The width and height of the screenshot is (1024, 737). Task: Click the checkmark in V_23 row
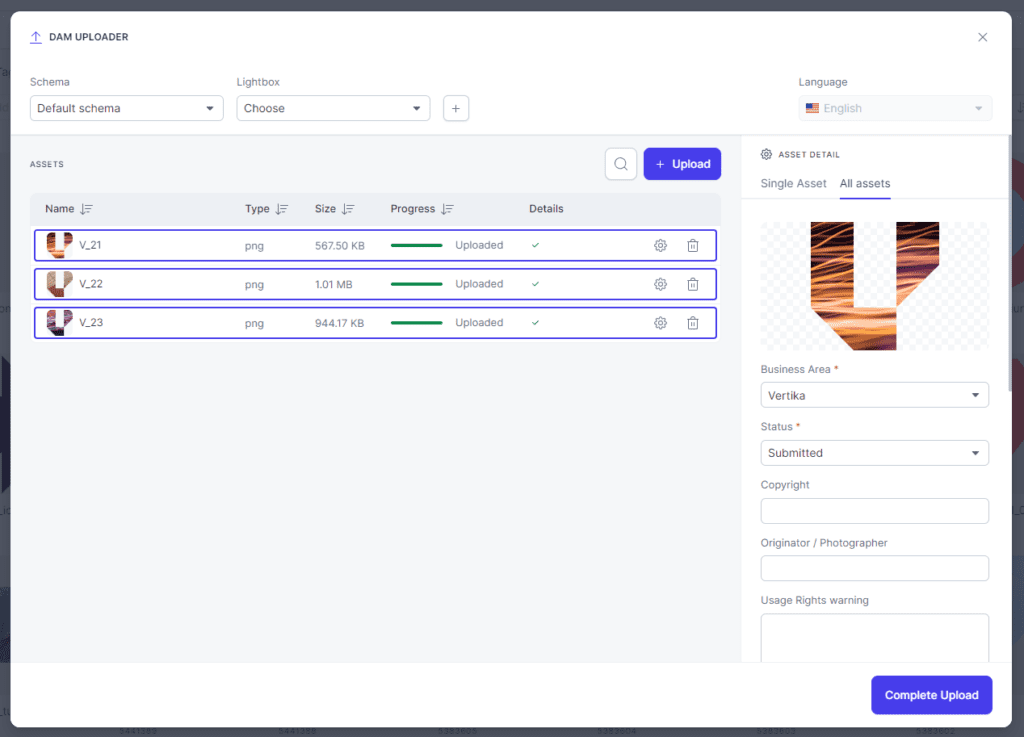coord(536,322)
